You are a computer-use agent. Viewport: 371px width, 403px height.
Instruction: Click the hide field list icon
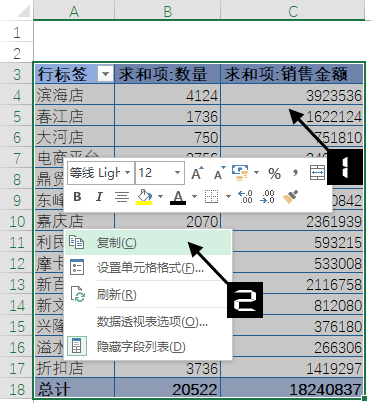77,346
